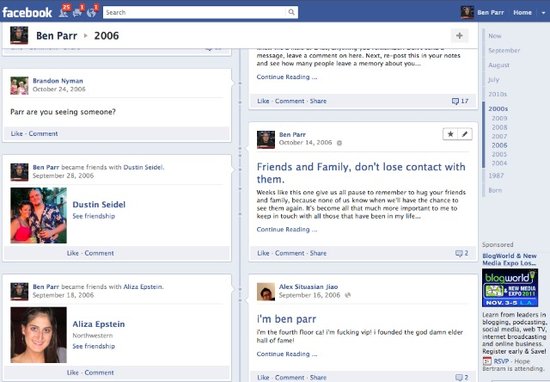Click the search magnifier icon
The image size is (550, 382).
point(291,12)
